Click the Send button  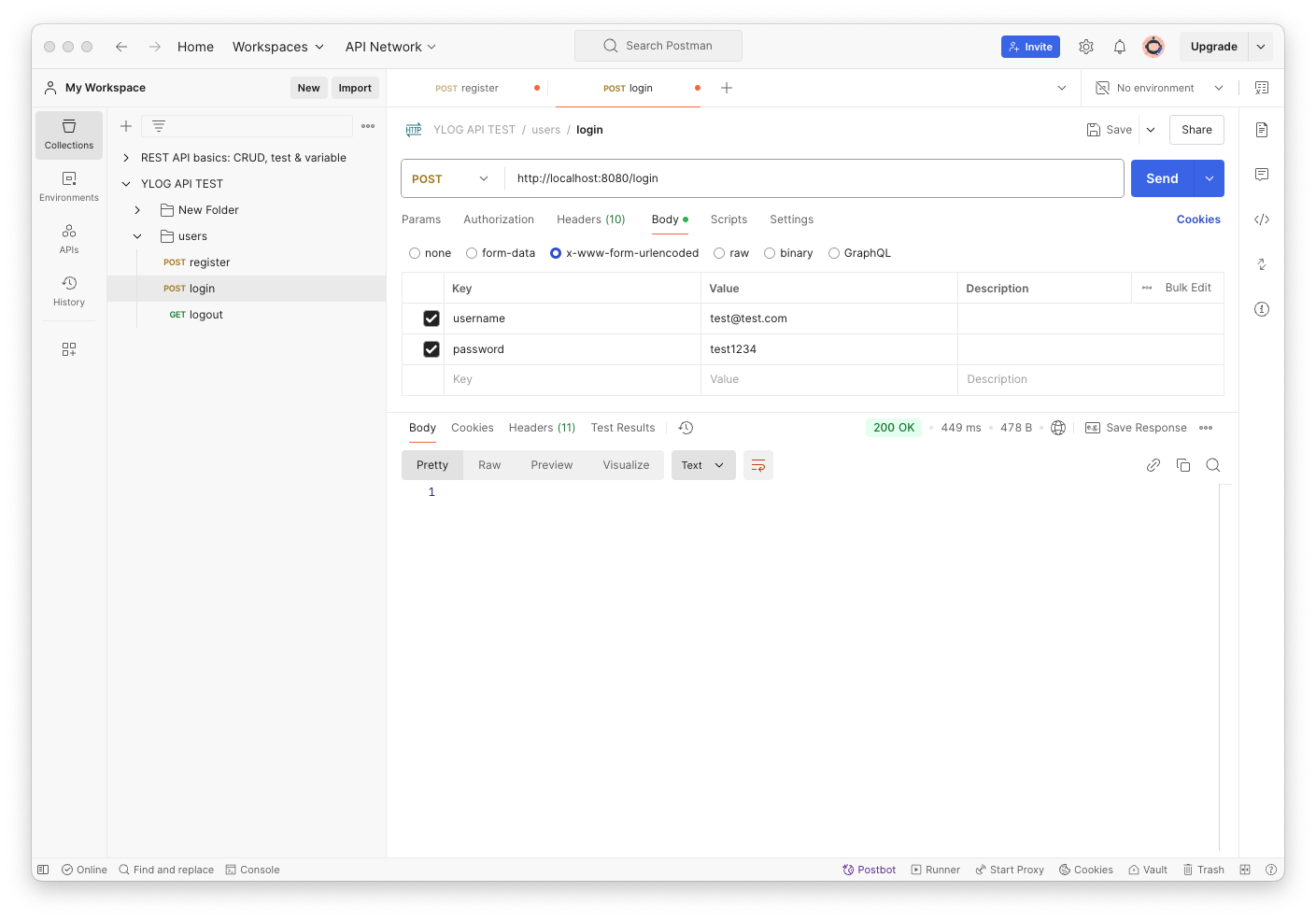point(1163,178)
